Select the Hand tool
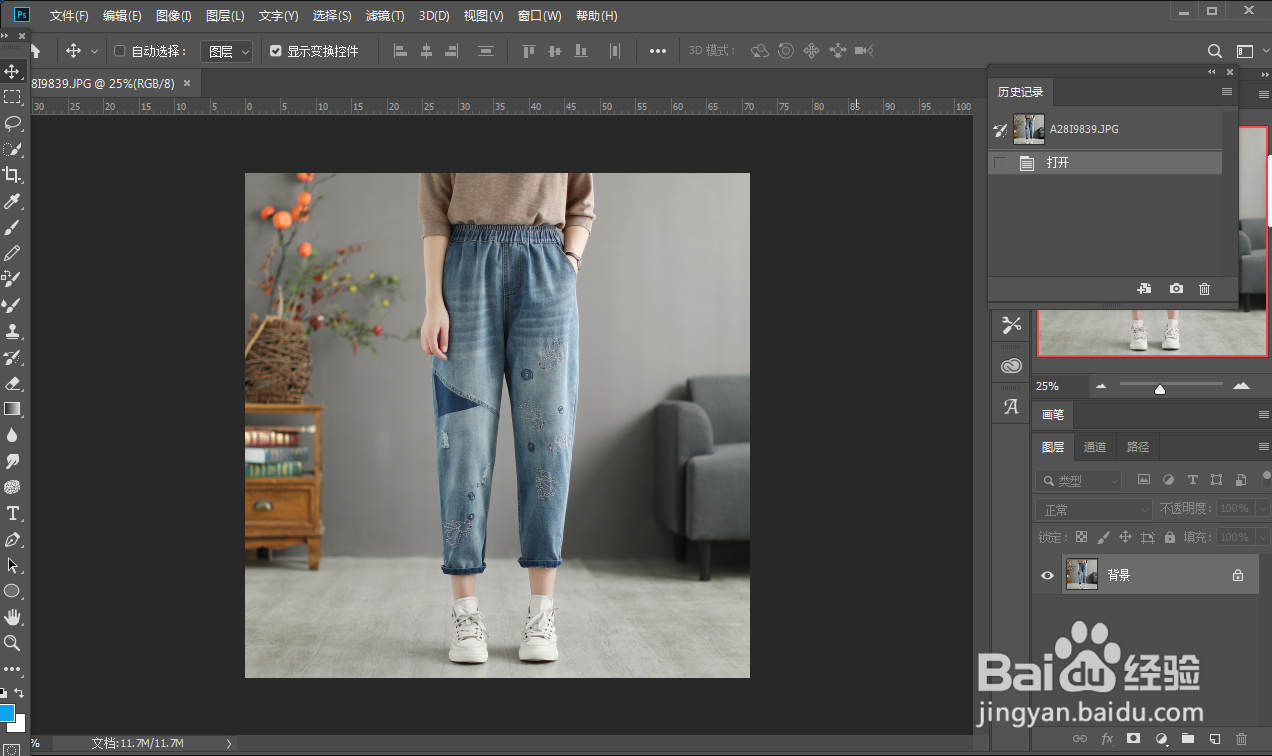Viewport: 1272px width, 756px height. [x=12, y=617]
